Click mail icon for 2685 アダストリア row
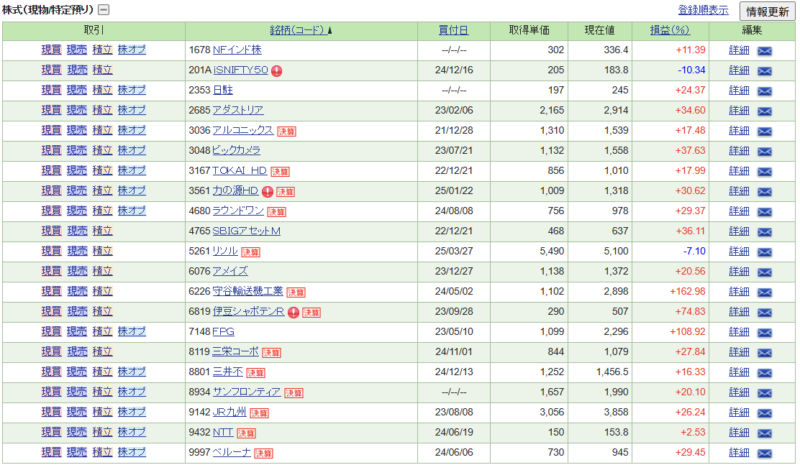 point(764,111)
